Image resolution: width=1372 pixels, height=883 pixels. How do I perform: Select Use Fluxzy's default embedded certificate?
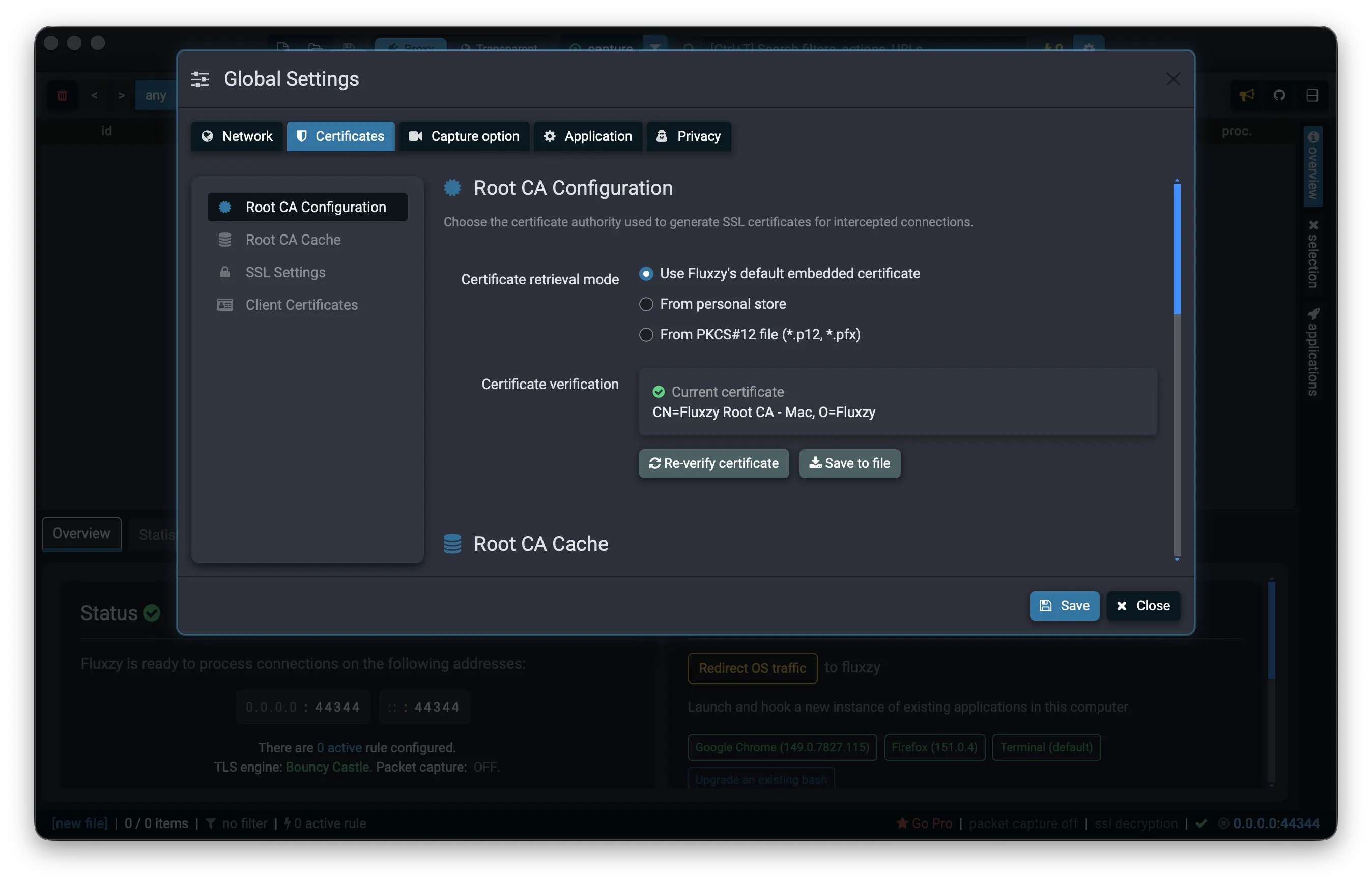point(646,274)
